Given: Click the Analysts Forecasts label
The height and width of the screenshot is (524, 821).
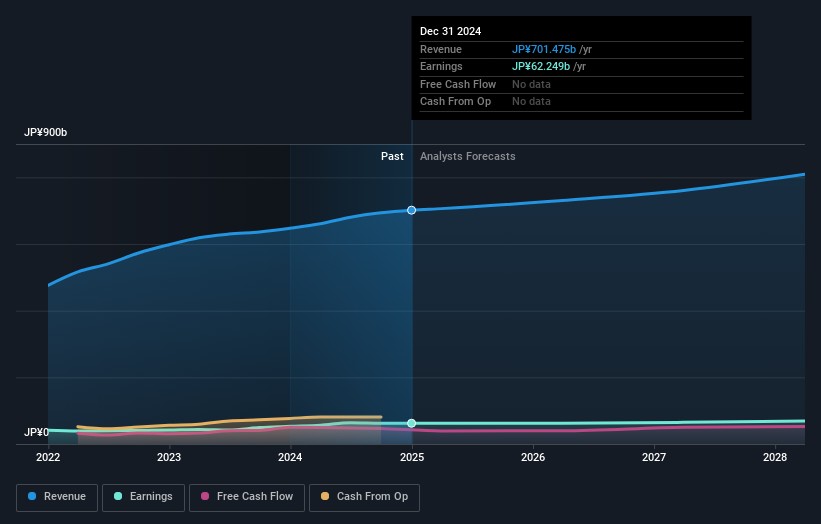Looking at the screenshot, I should click(468, 156).
